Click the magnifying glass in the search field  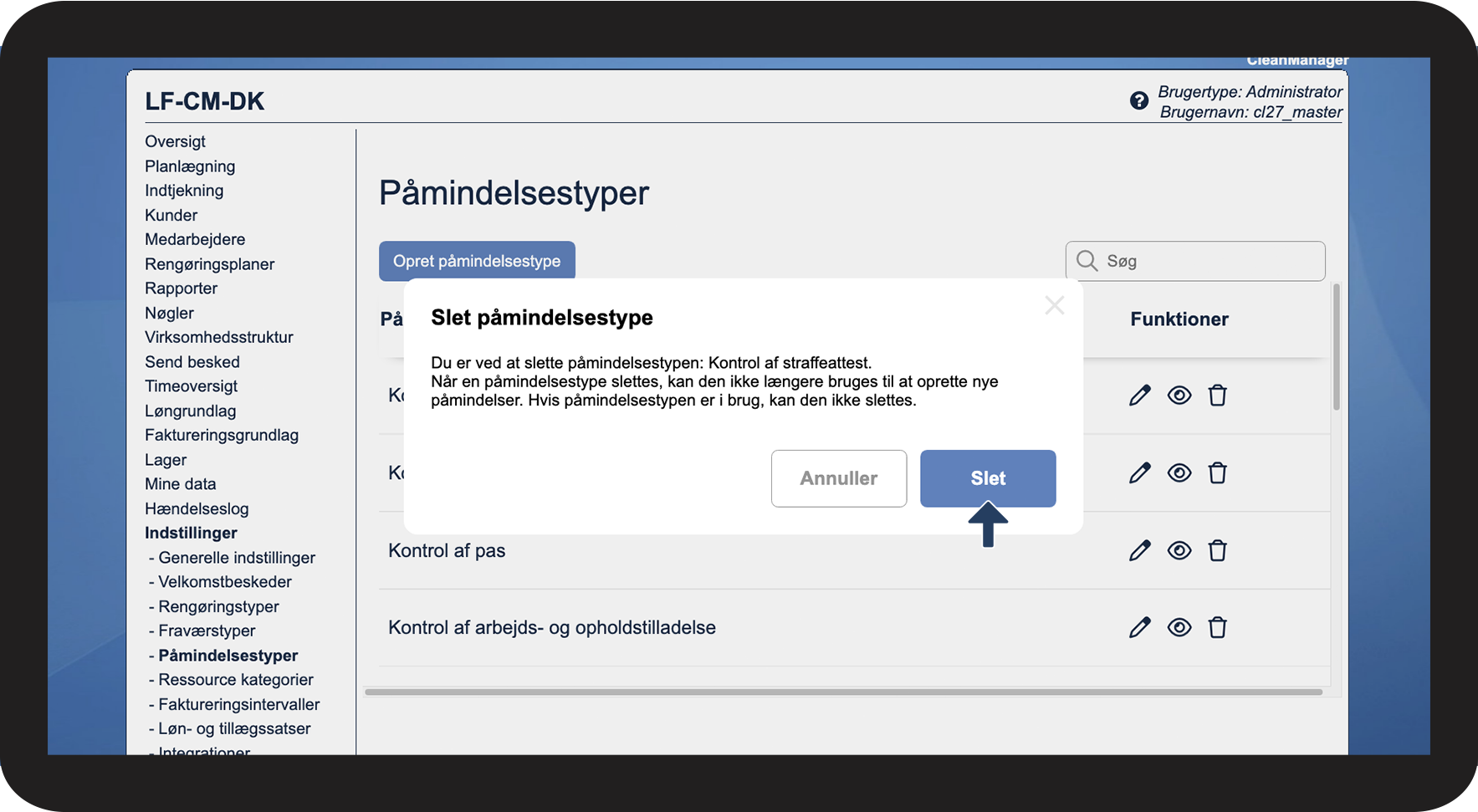click(x=1087, y=260)
